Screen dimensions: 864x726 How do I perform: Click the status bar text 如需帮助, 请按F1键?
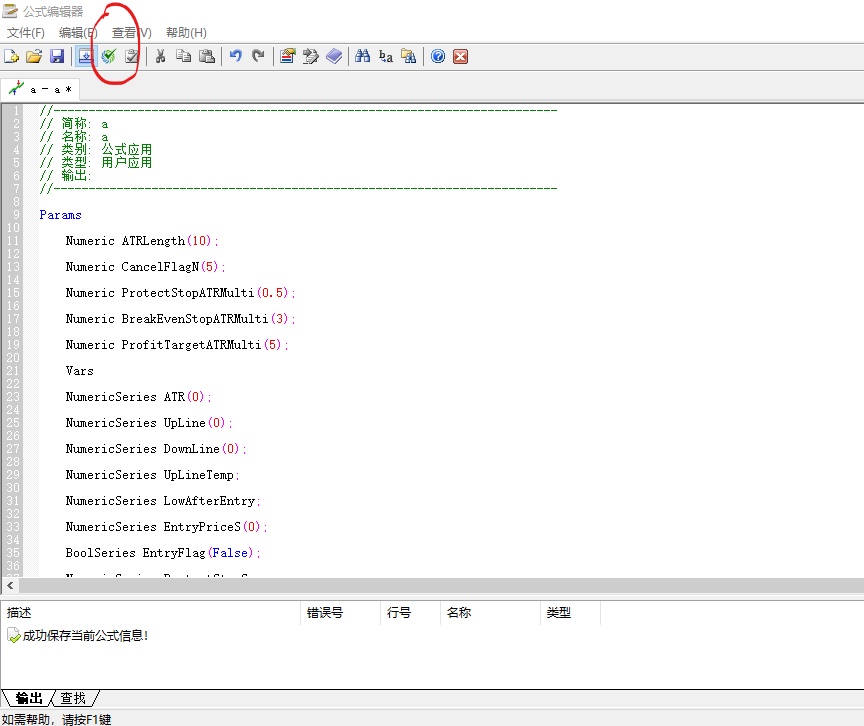[56, 719]
